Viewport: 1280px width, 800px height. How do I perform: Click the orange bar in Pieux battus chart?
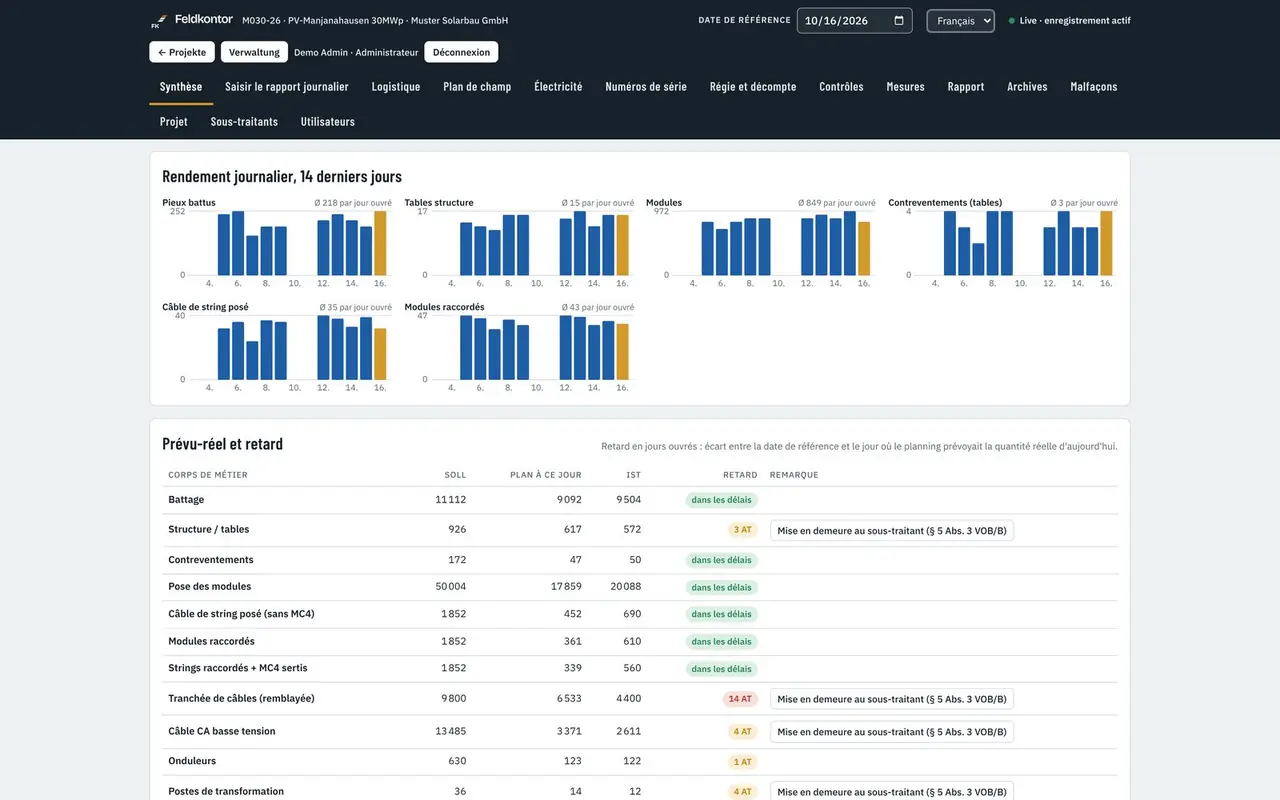click(x=380, y=243)
